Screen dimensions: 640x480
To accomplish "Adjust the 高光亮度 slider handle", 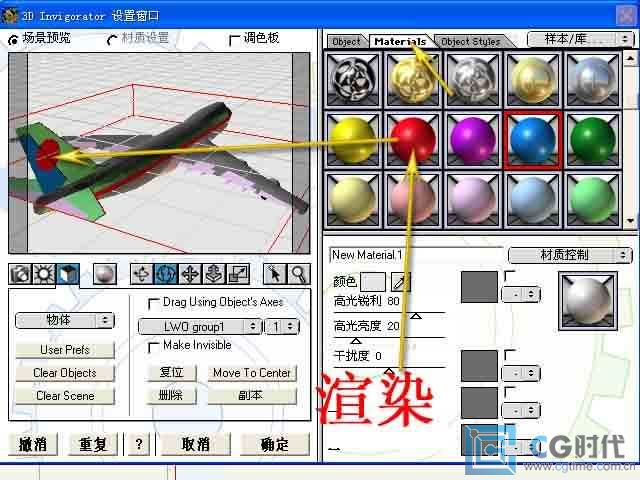I will tap(356, 340).
